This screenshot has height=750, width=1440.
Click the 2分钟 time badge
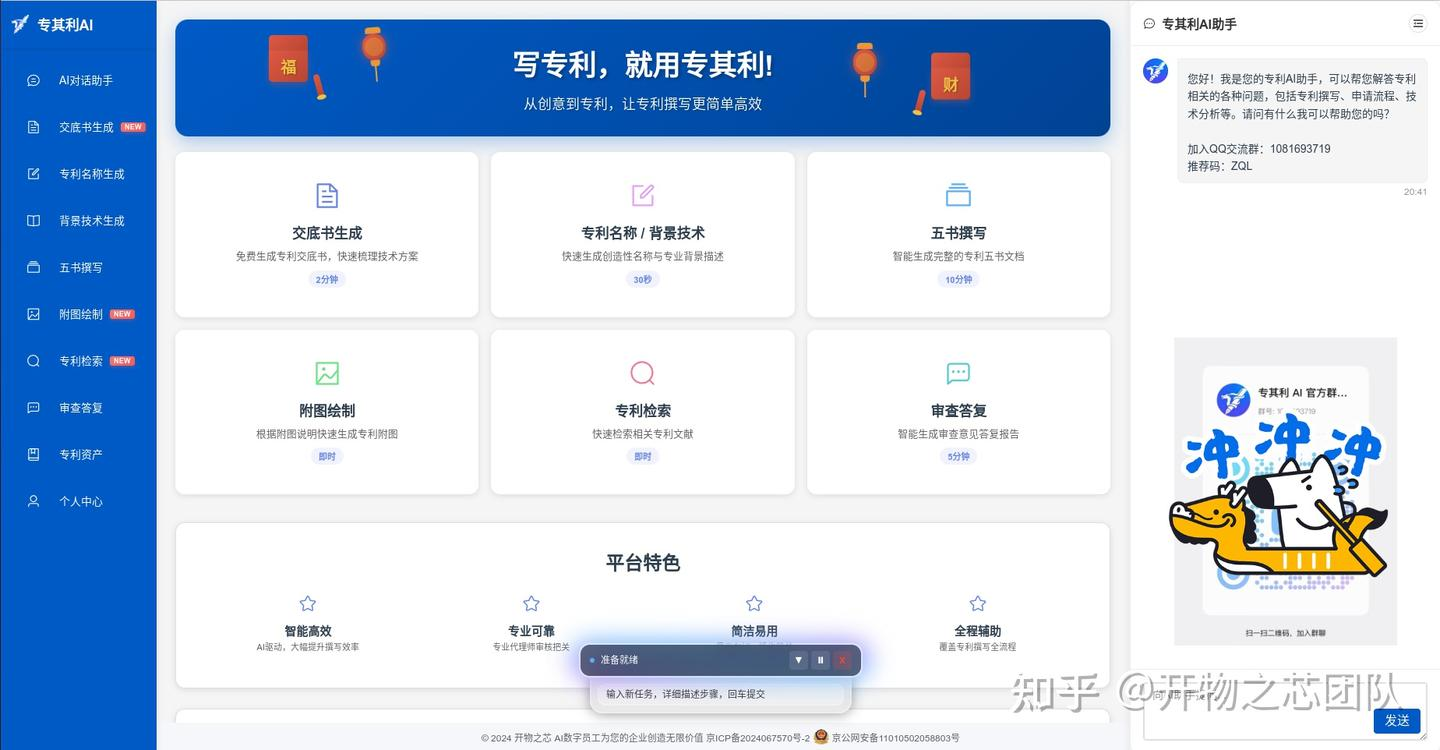pyautogui.click(x=327, y=279)
